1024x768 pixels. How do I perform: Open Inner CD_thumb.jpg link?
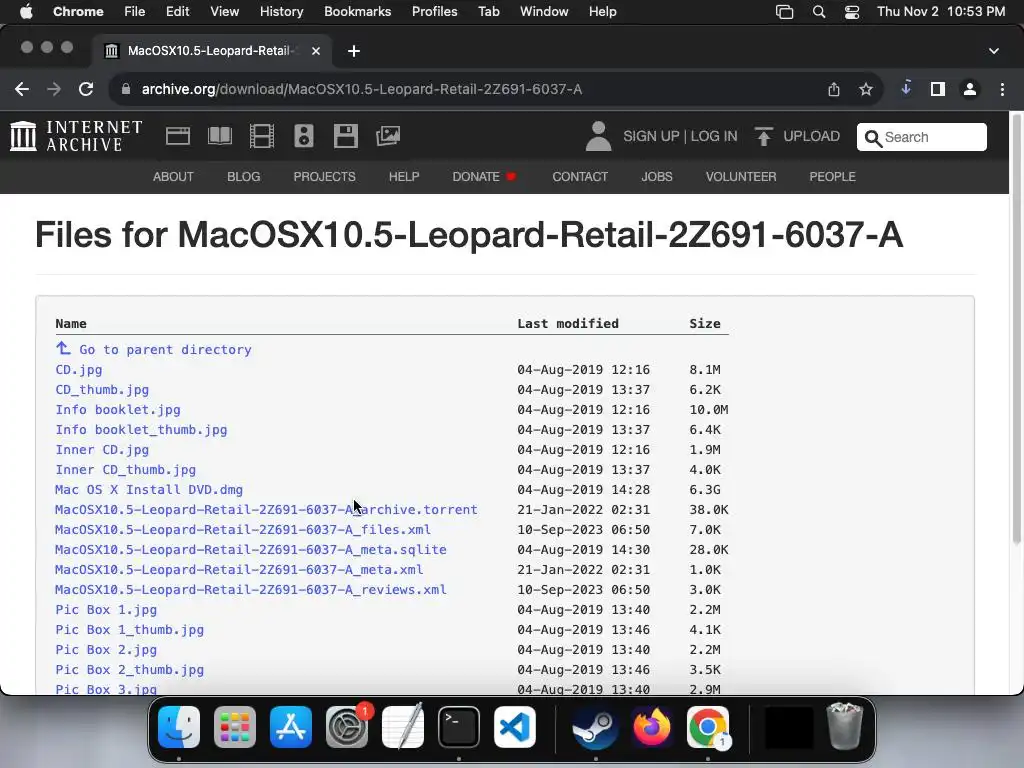point(125,470)
